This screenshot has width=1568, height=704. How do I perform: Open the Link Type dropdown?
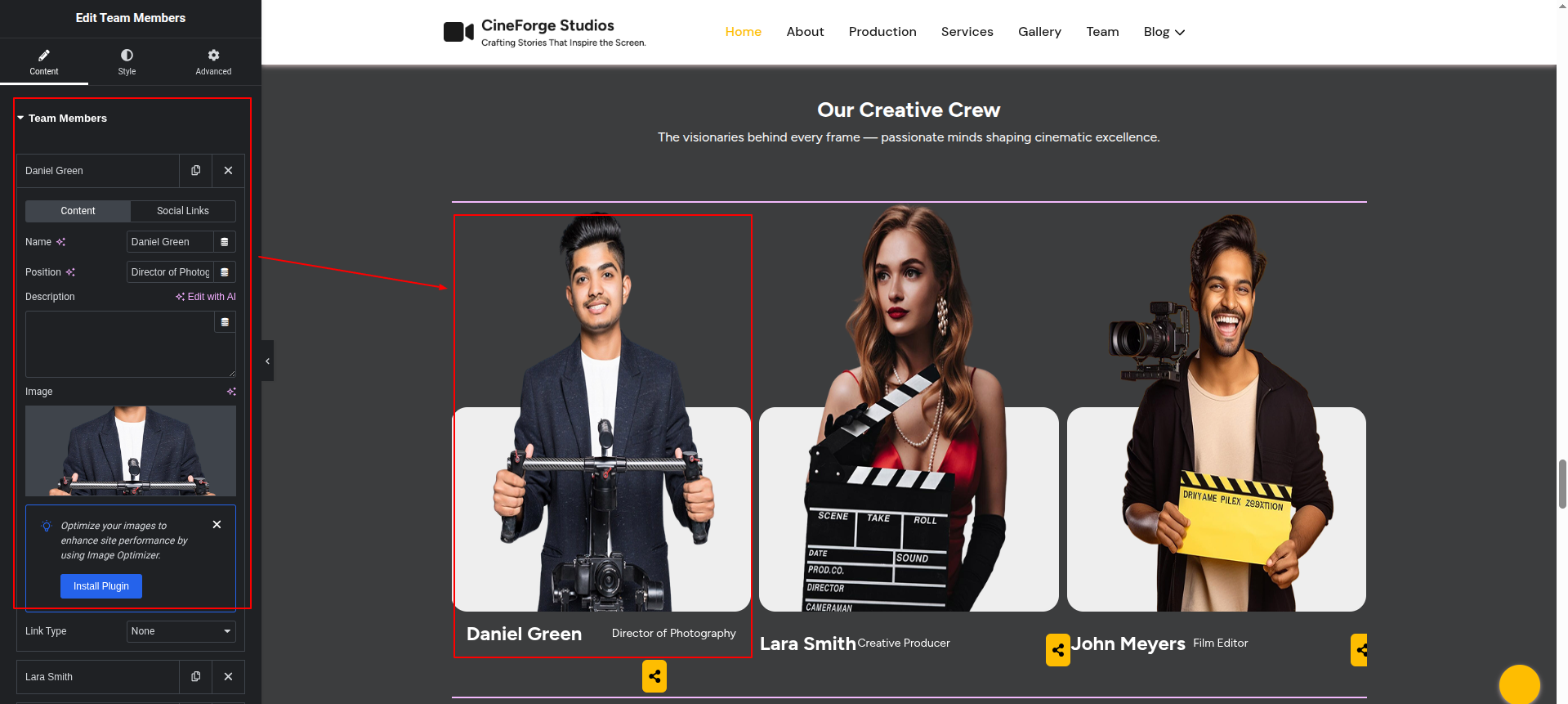tap(181, 631)
